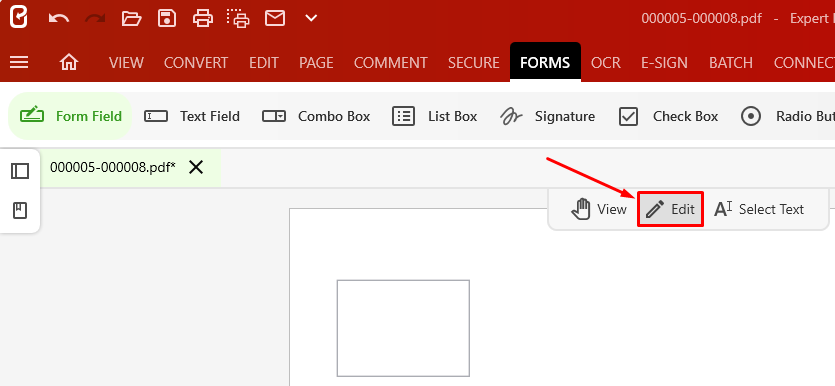Open the hamburger main menu
This screenshot has height=386, width=835.
tap(19, 62)
